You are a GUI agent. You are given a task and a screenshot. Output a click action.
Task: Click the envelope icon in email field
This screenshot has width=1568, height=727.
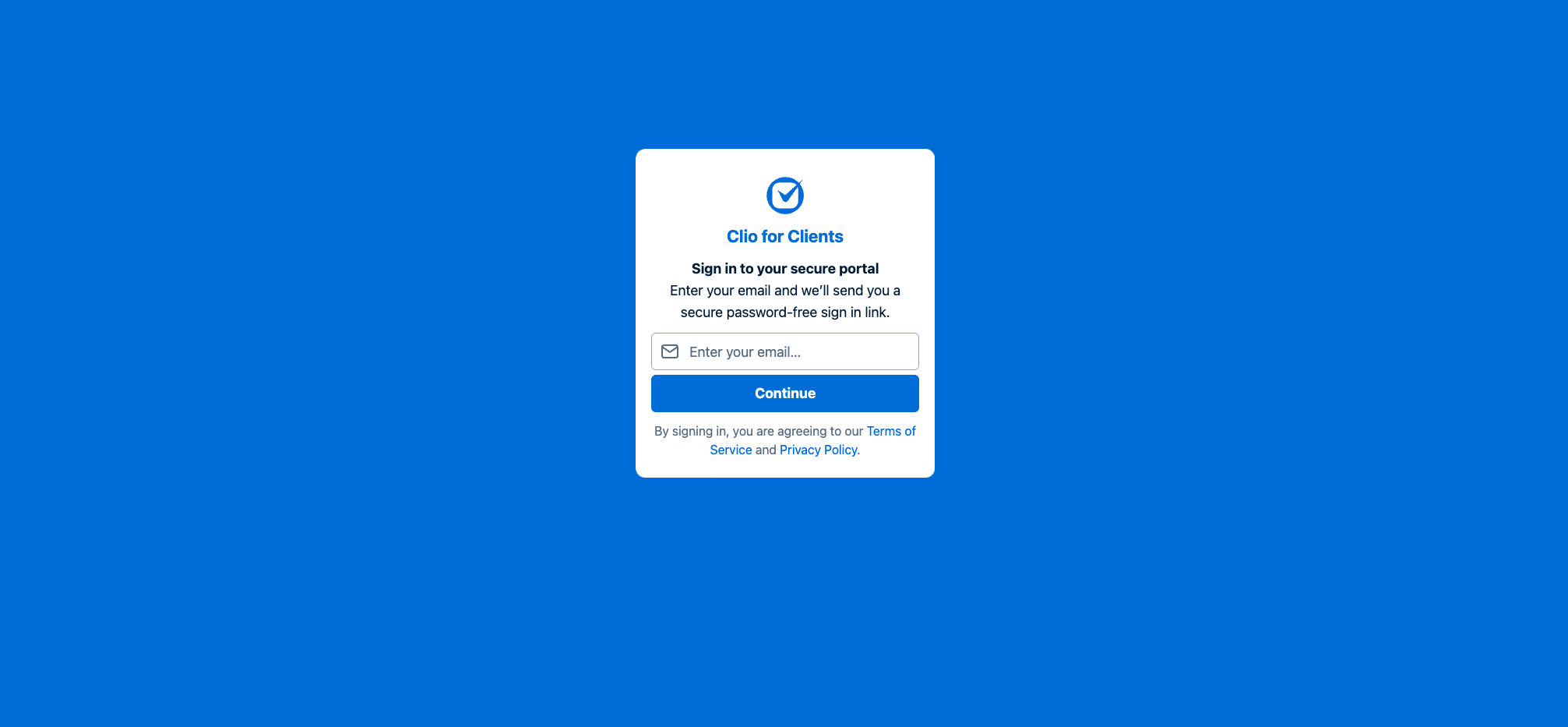pyautogui.click(x=670, y=351)
